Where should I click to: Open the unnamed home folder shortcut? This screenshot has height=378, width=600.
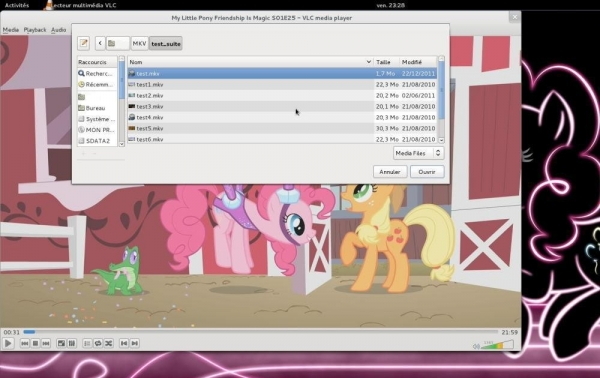pos(97,97)
